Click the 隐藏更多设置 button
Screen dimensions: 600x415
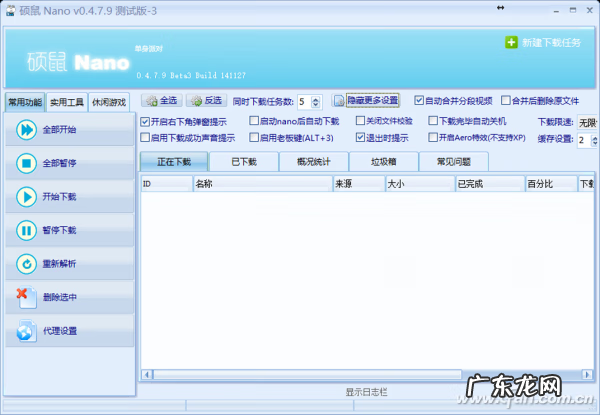[366, 101]
